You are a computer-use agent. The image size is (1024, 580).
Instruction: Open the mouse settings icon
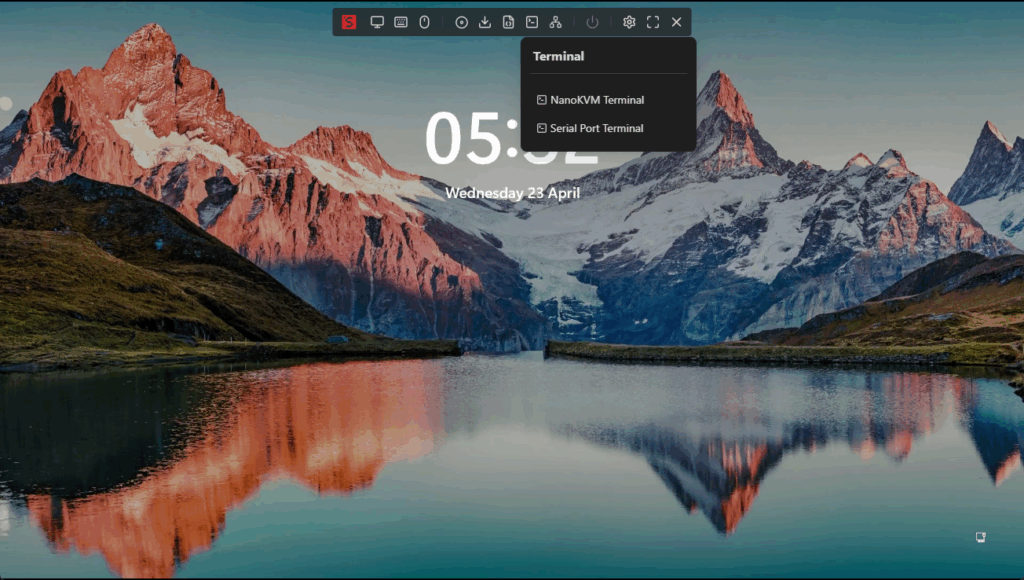click(424, 22)
